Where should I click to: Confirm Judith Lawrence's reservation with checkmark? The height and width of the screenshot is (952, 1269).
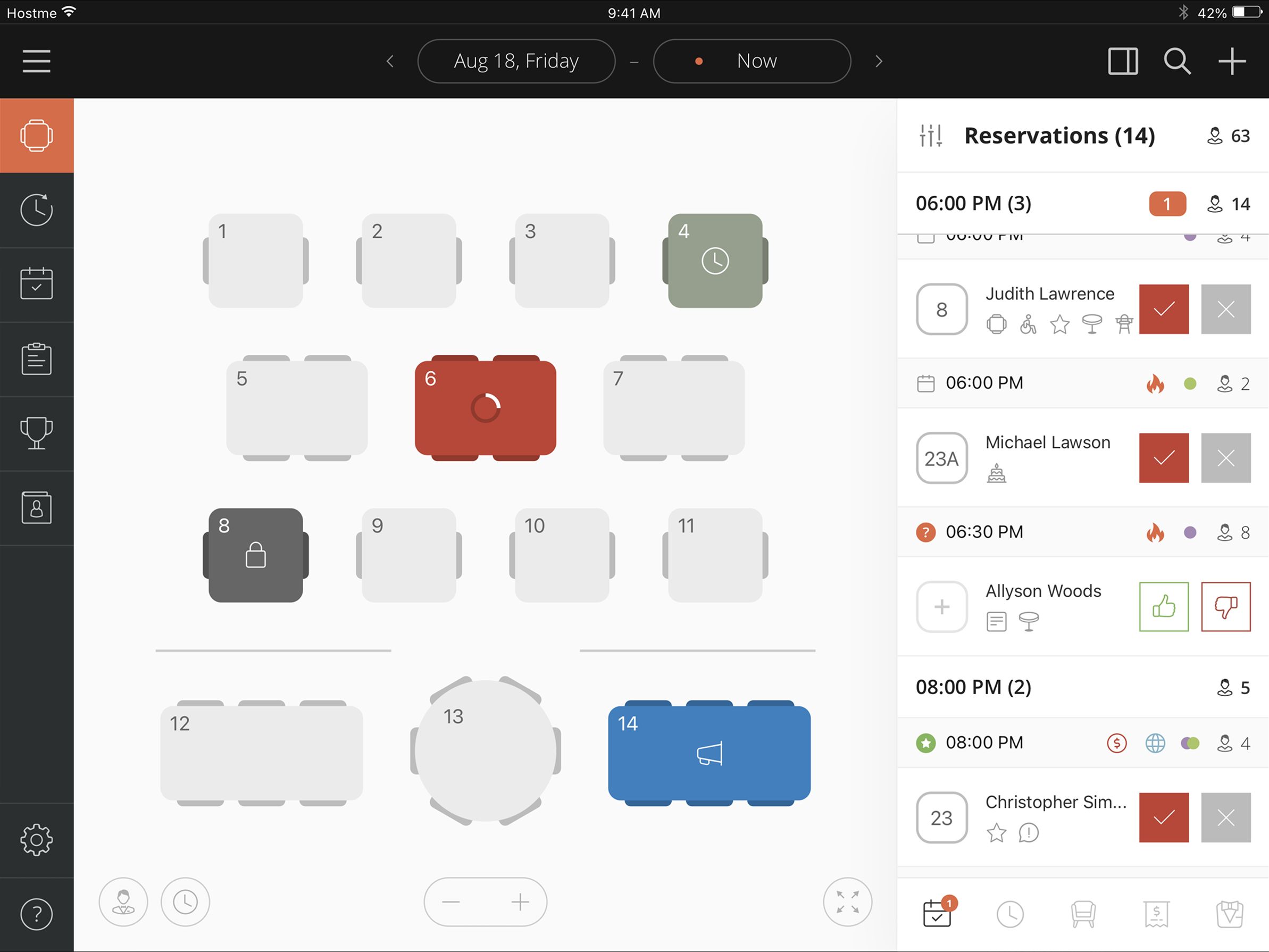(x=1164, y=310)
